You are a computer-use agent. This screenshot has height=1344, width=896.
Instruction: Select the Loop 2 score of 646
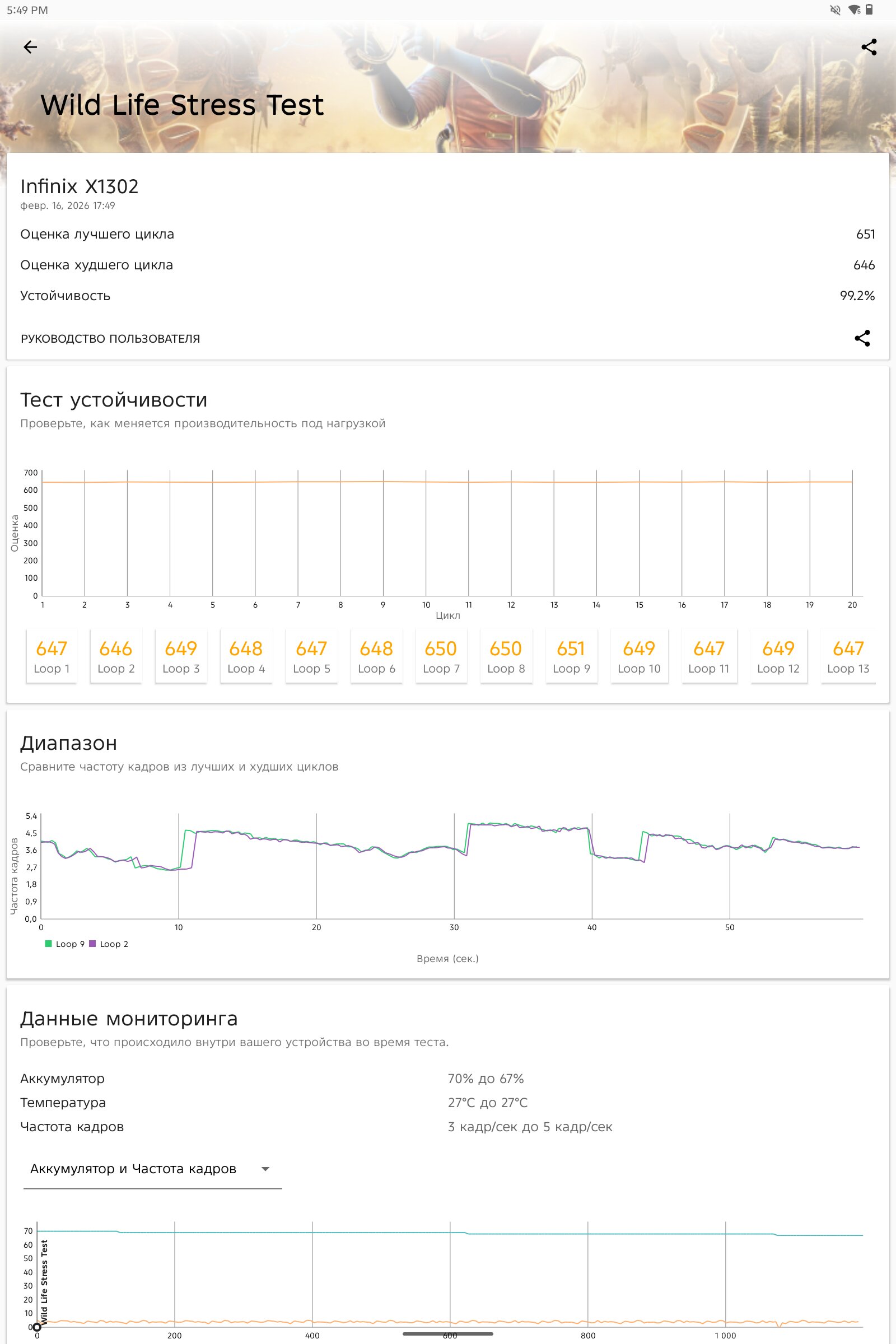[116, 656]
